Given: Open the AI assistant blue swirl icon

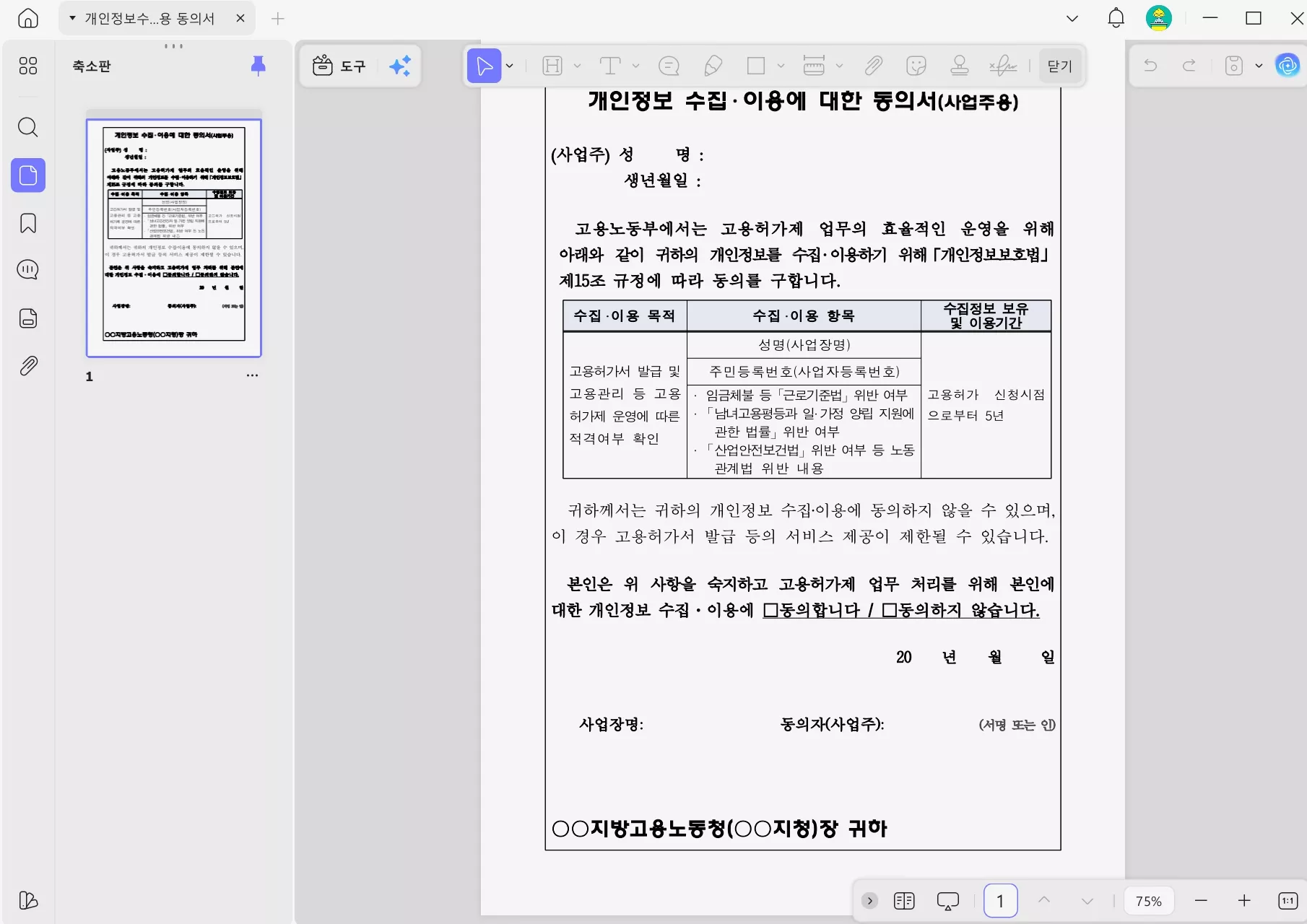Looking at the screenshot, I should [1288, 66].
